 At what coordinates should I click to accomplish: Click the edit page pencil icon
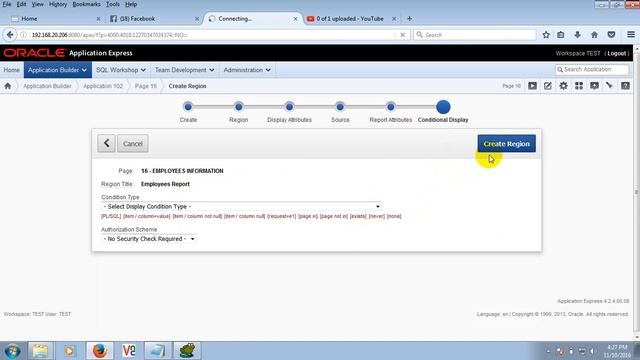point(548,86)
